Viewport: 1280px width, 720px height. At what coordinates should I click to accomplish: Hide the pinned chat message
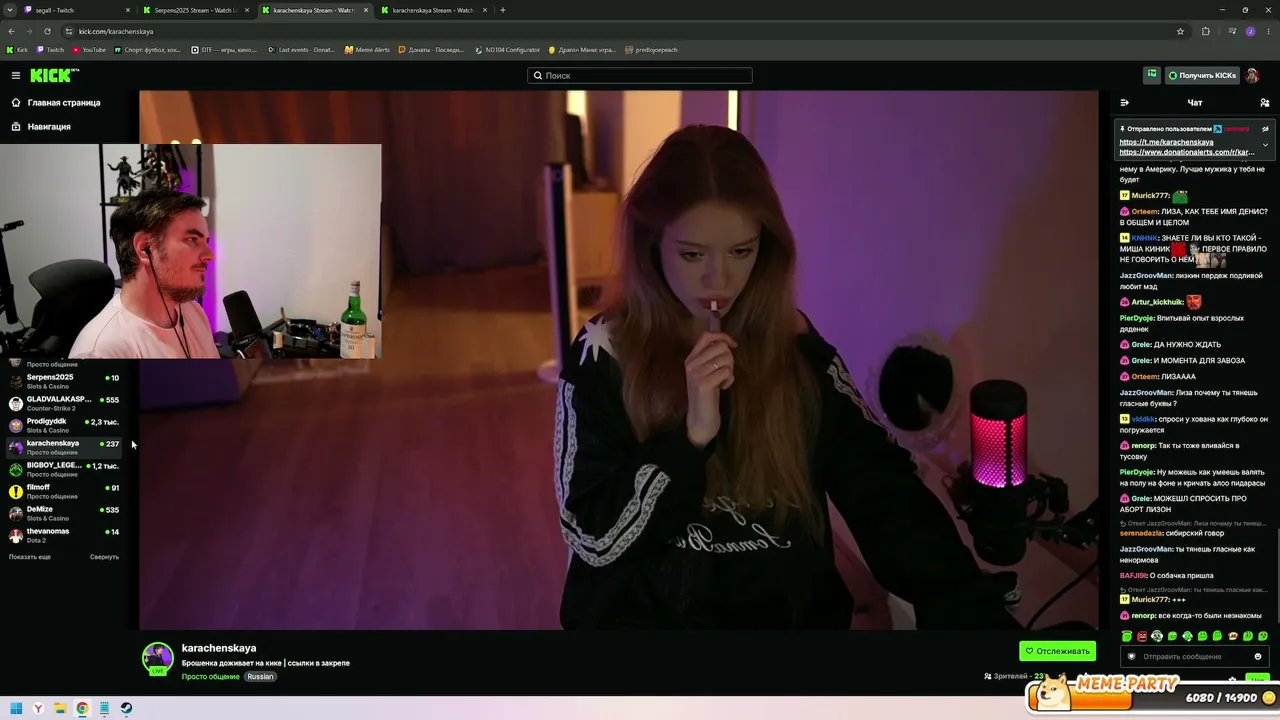[1265, 129]
